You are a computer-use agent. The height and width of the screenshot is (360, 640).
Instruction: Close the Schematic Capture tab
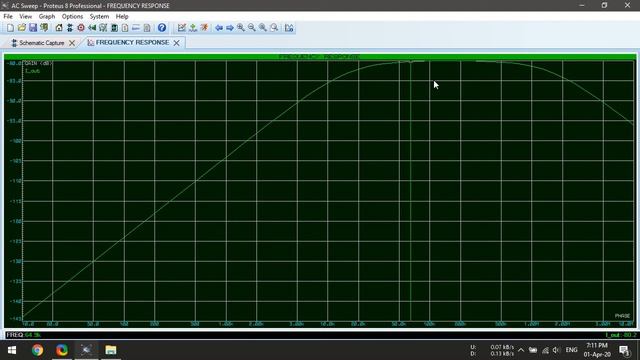72,43
